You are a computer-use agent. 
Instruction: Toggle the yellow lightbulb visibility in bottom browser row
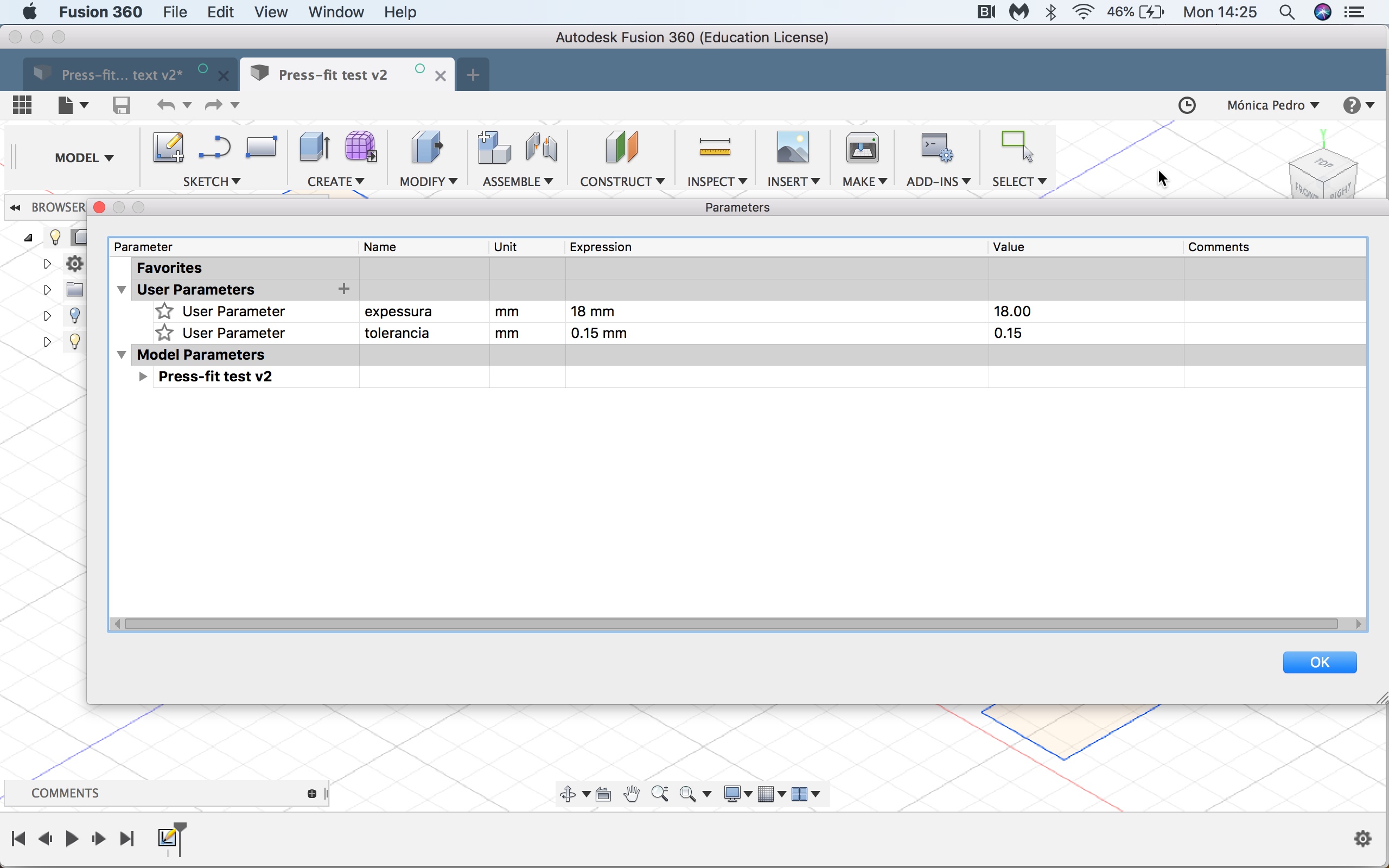(75, 342)
